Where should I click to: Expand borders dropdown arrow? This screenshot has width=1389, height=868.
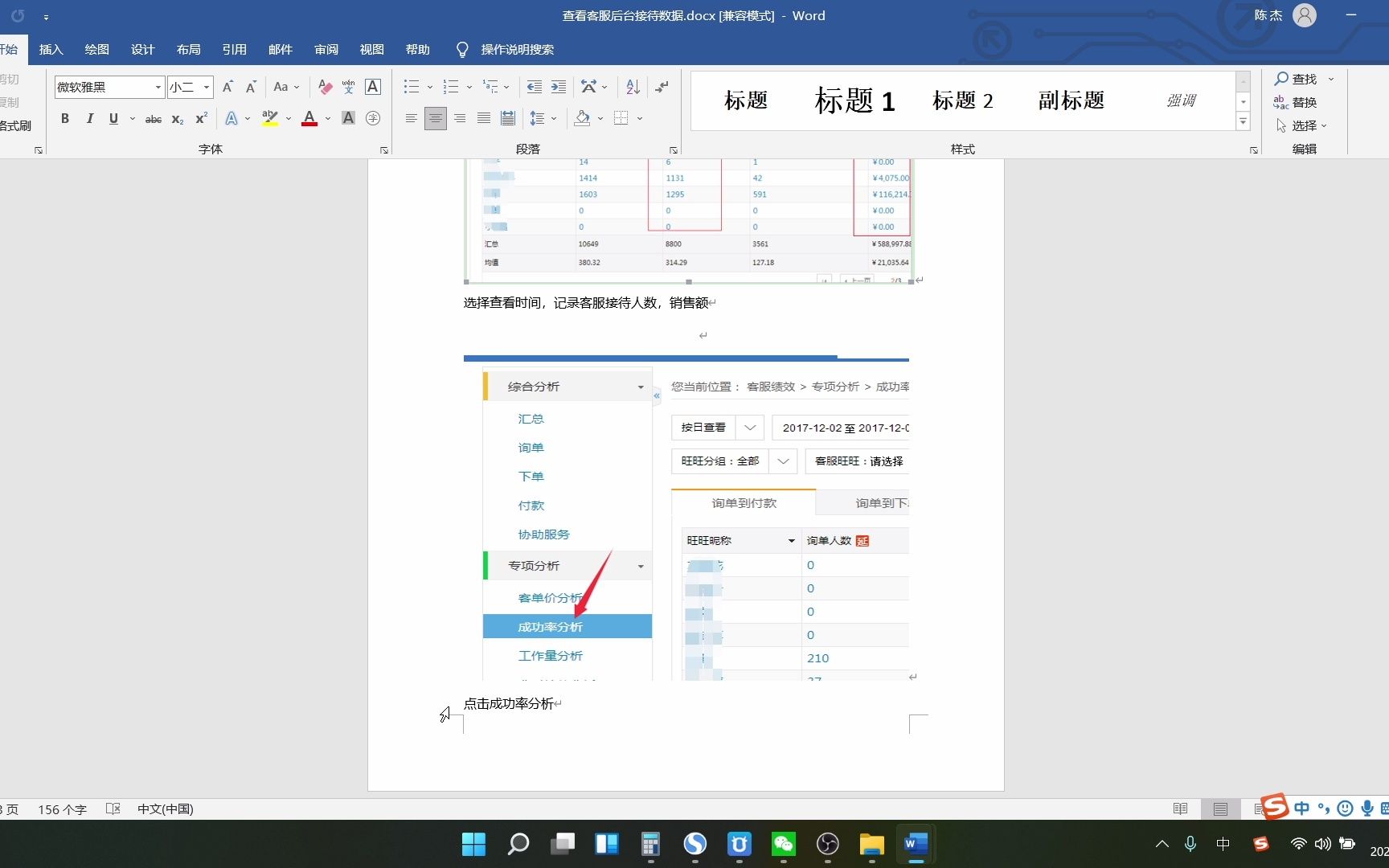[640, 118]
